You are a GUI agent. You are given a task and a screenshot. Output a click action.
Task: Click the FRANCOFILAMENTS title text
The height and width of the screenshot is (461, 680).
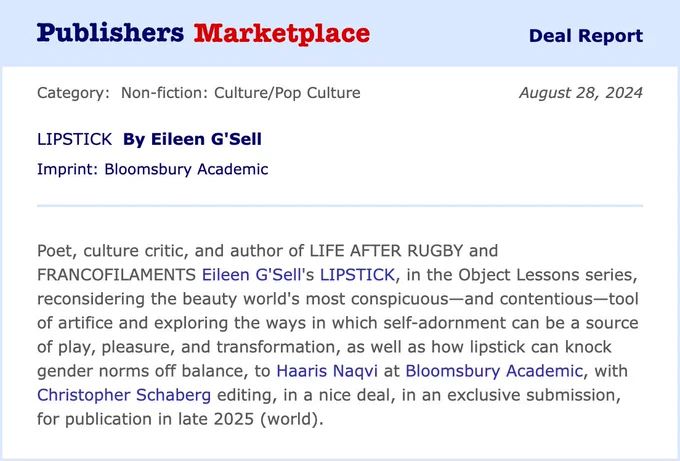[117, 275]
